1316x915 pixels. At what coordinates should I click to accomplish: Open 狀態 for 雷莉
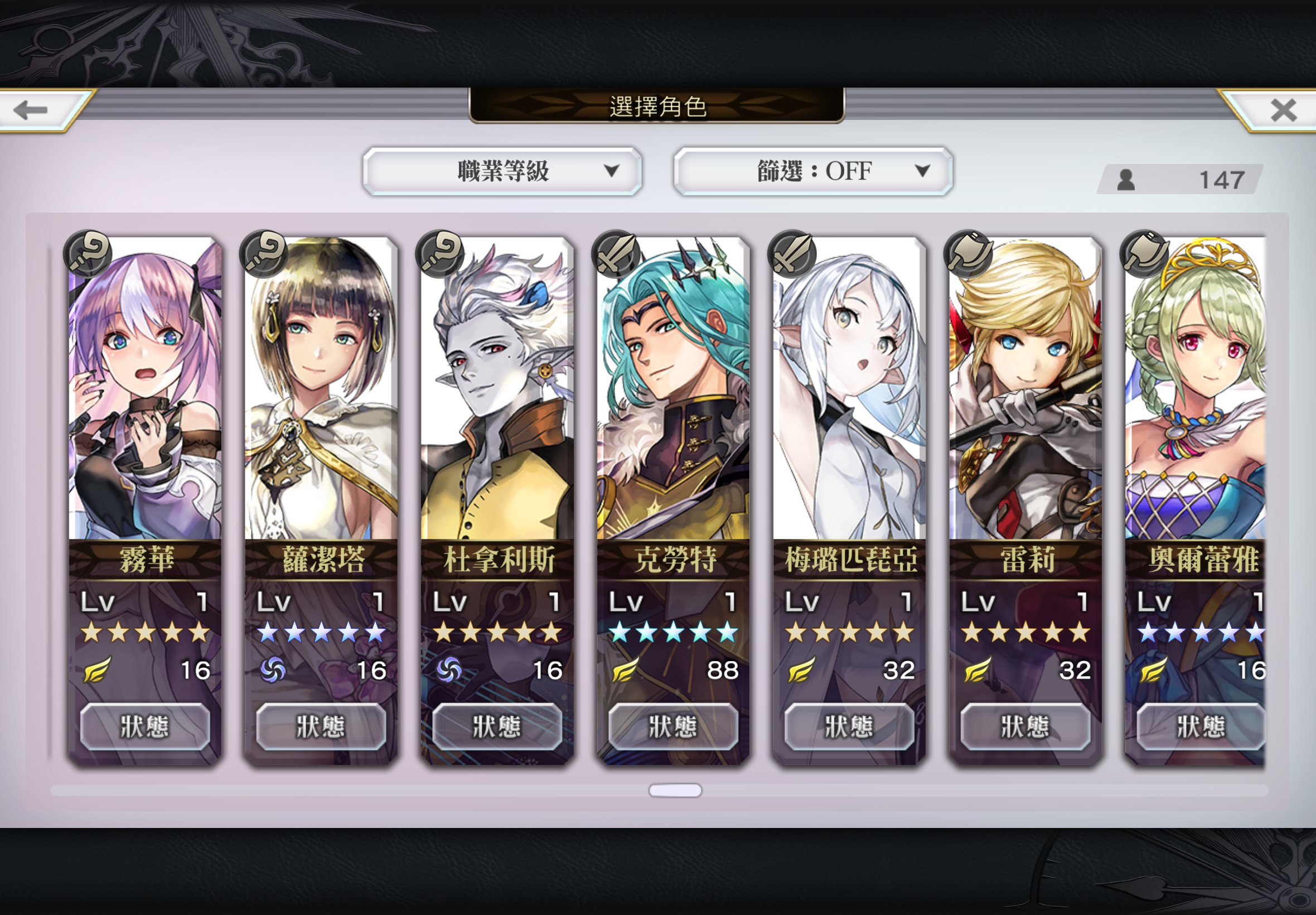[x=1025, y=726]
